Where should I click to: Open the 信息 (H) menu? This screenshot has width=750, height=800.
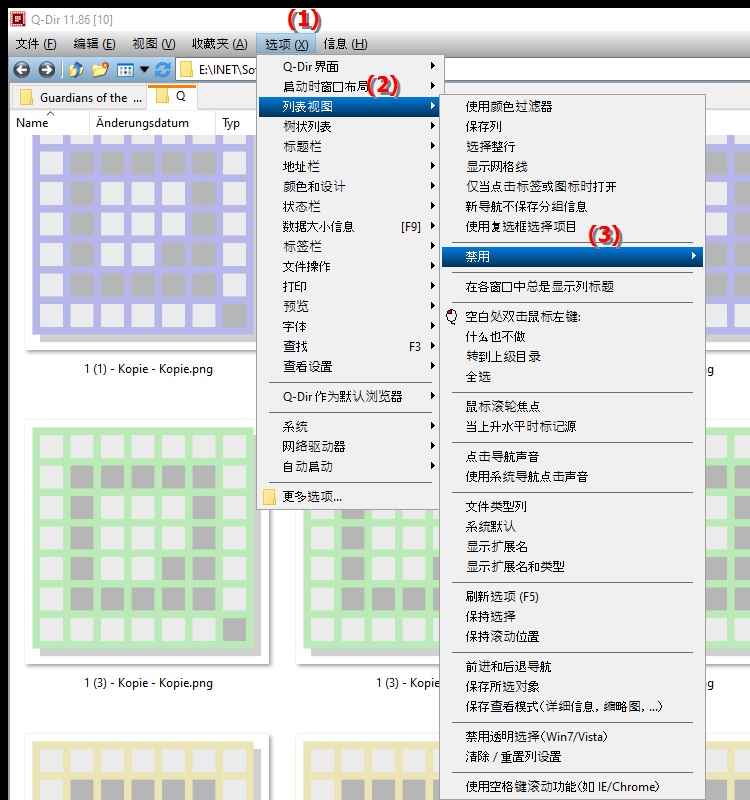tap(345, 44)
